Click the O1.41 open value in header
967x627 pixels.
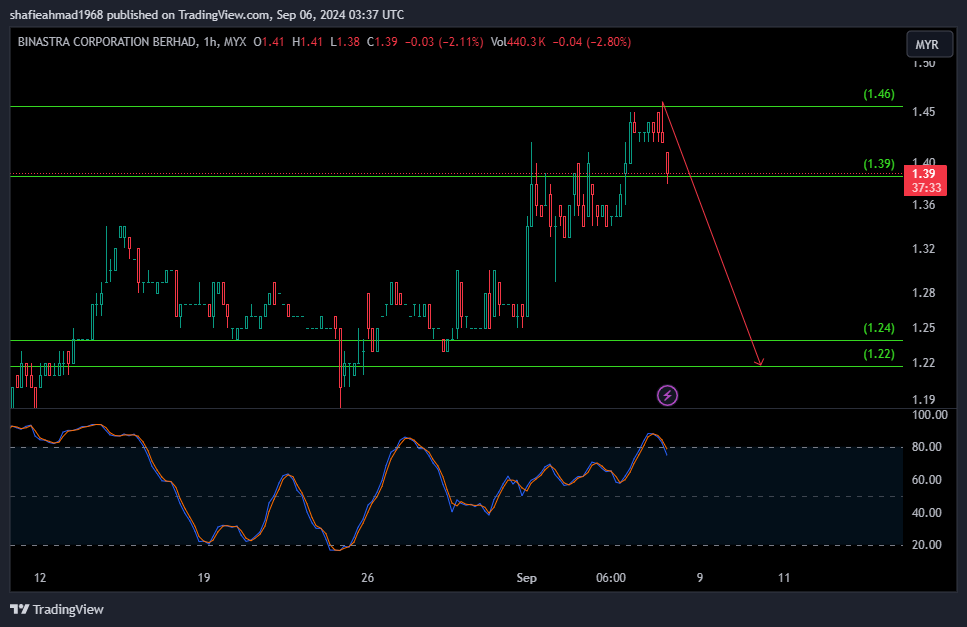[x=269, y=42]
